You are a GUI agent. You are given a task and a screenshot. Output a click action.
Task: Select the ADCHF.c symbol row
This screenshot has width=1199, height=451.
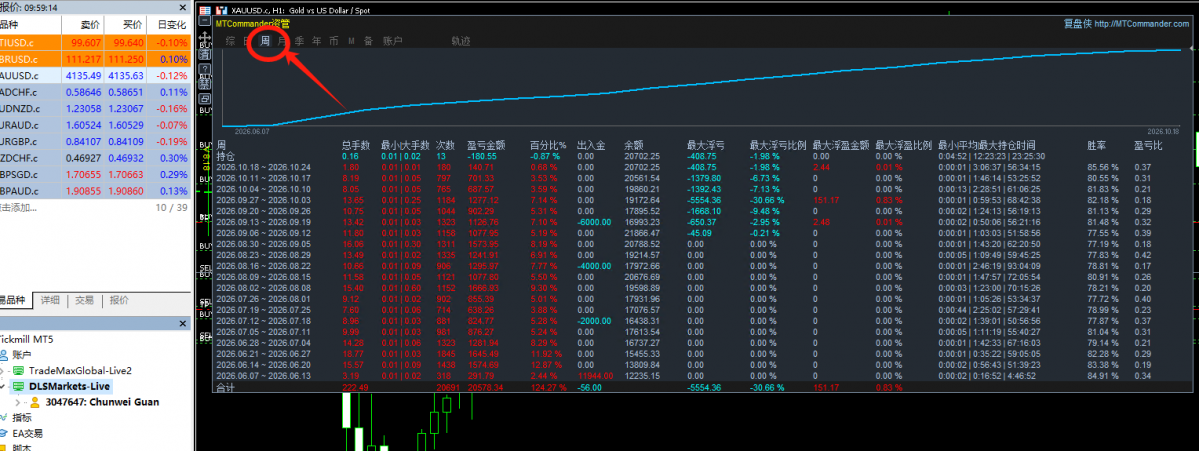point(95,92)
